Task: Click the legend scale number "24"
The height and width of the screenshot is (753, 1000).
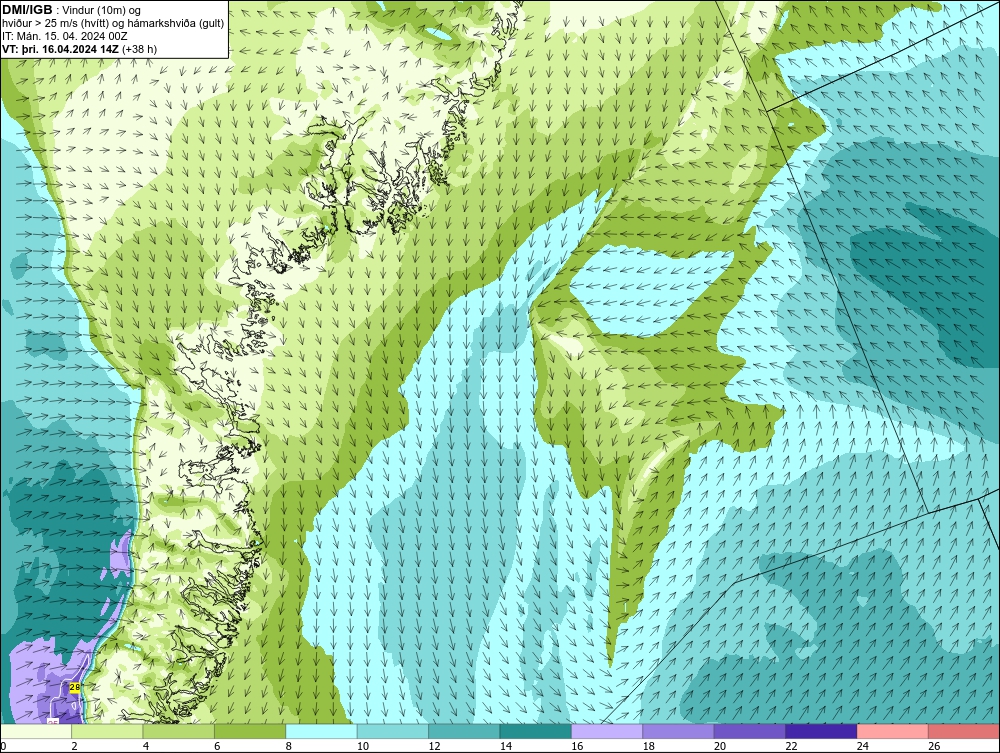Action: click(x=863, y=746)
